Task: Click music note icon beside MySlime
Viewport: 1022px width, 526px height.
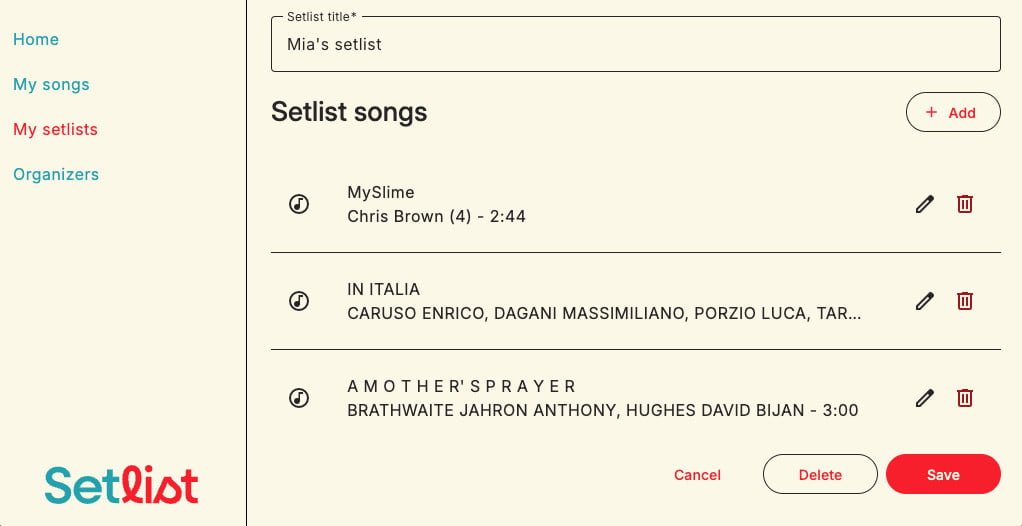Action: coord(299,204)
